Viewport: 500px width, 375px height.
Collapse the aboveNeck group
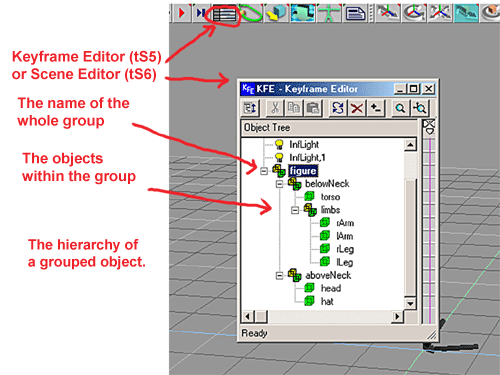280,276
